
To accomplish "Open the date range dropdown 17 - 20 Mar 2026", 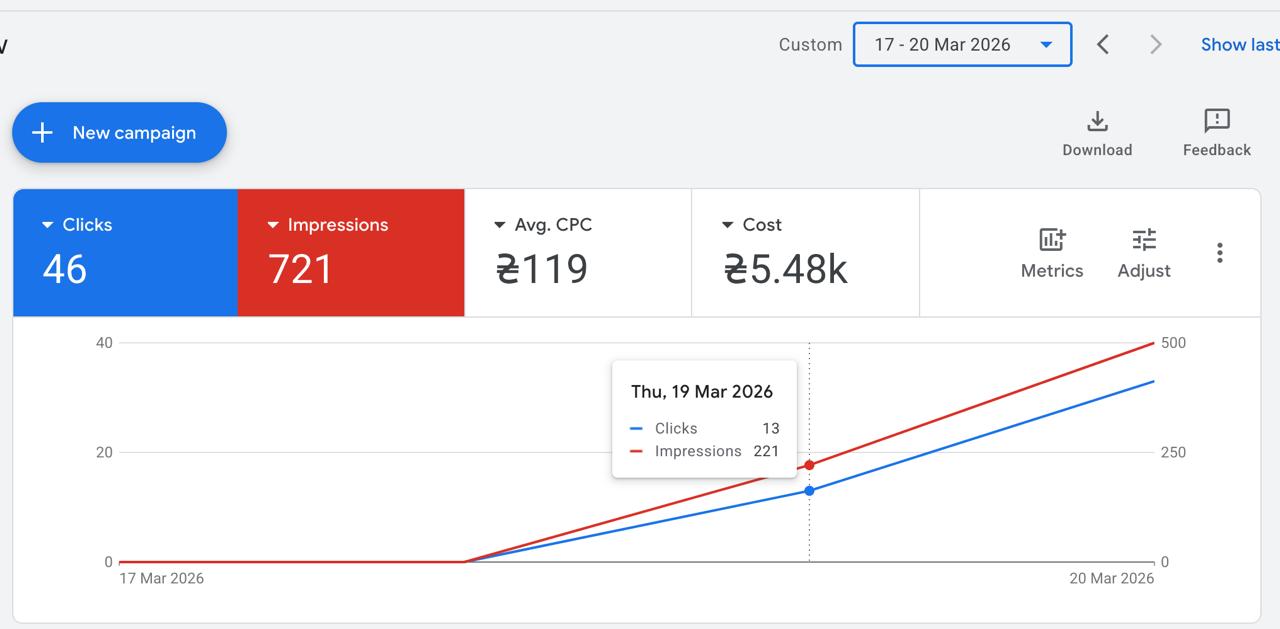I will pyautogui.click(x=961, y=45).
